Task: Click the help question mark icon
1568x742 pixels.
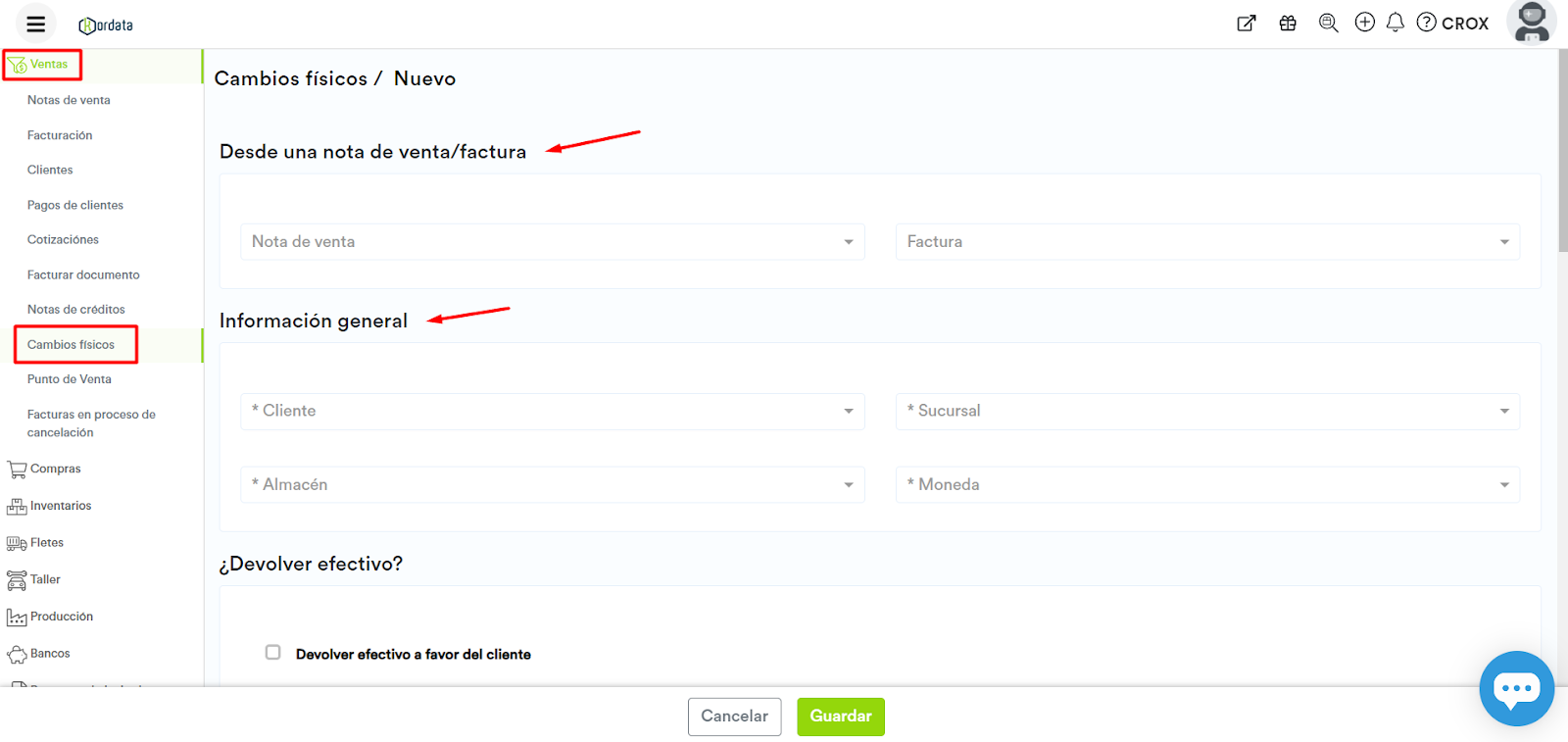Action: point(1426,22)
